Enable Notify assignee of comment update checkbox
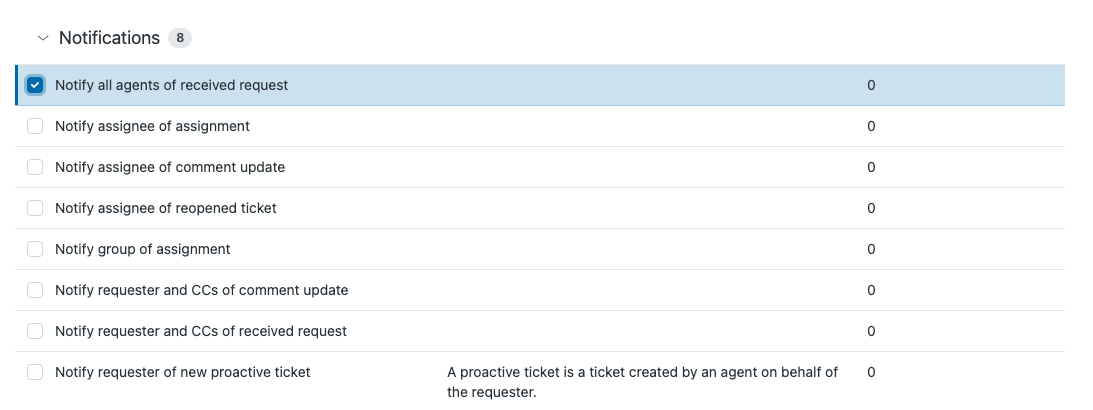The height and width of the screenshot is (410, 1093). (x=35, y=167)
